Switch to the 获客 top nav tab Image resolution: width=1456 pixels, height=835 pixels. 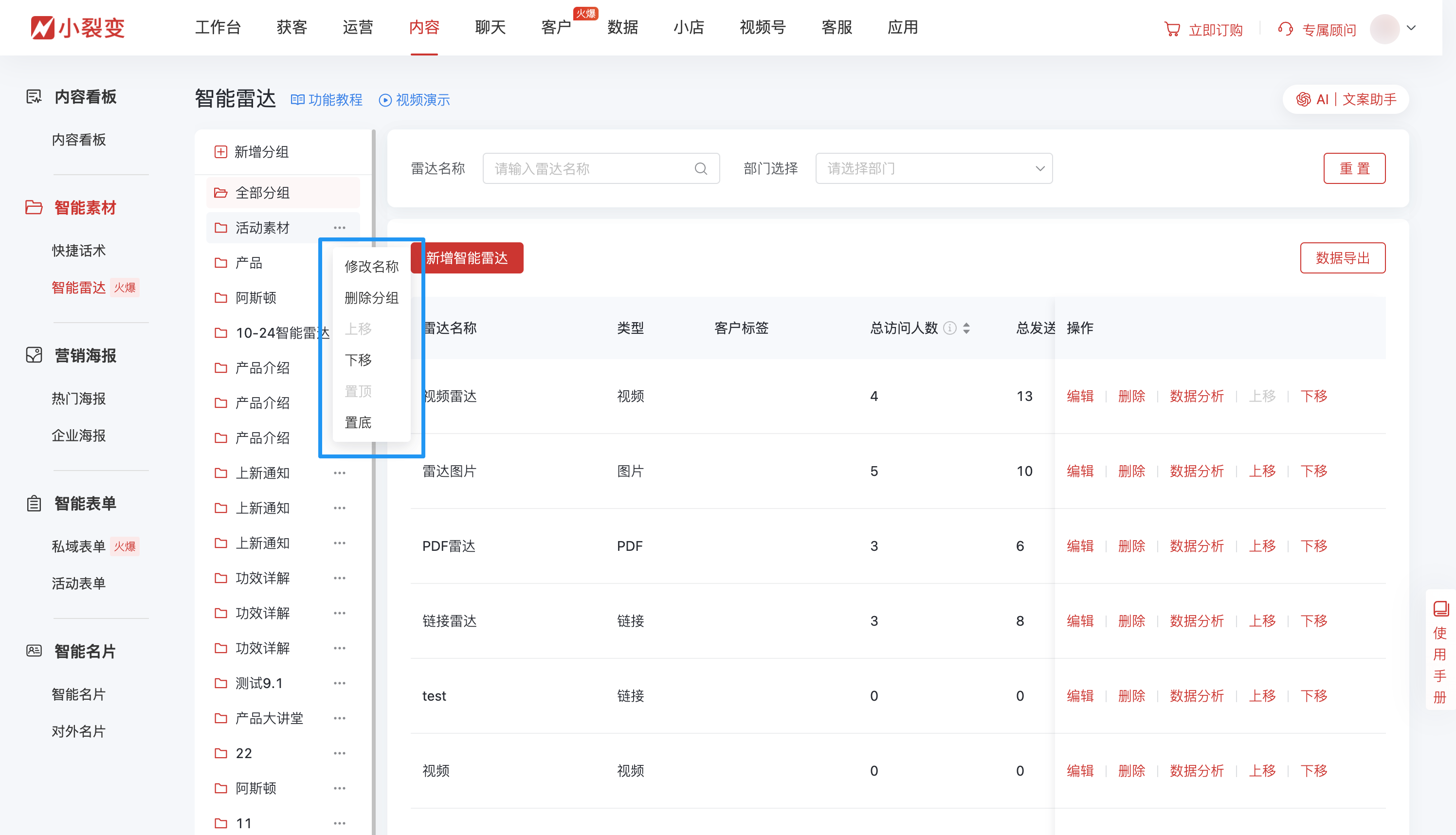pos(292,27)
